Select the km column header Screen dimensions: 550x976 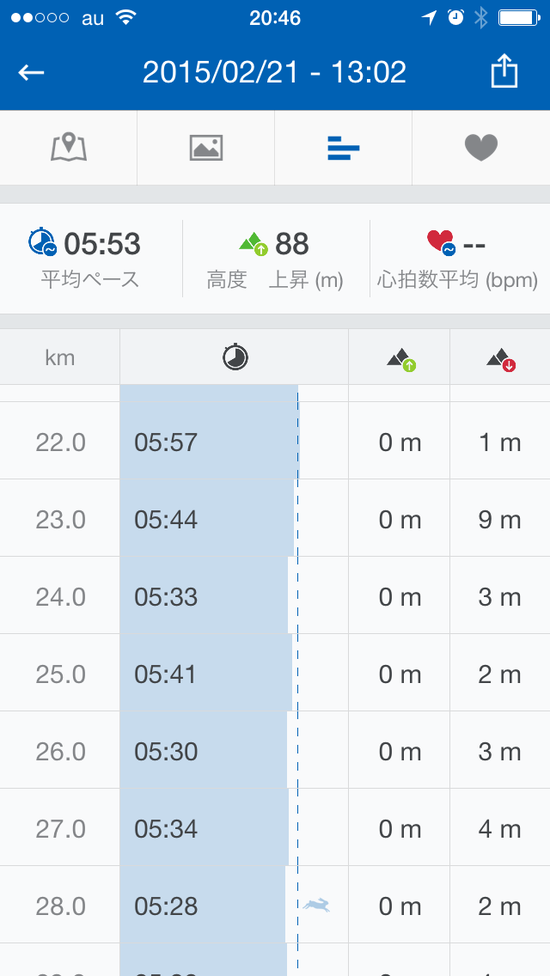60,357
